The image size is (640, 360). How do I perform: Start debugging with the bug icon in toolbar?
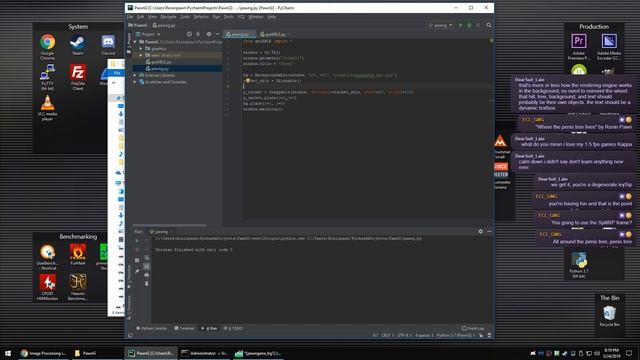(x=469, y=25)
